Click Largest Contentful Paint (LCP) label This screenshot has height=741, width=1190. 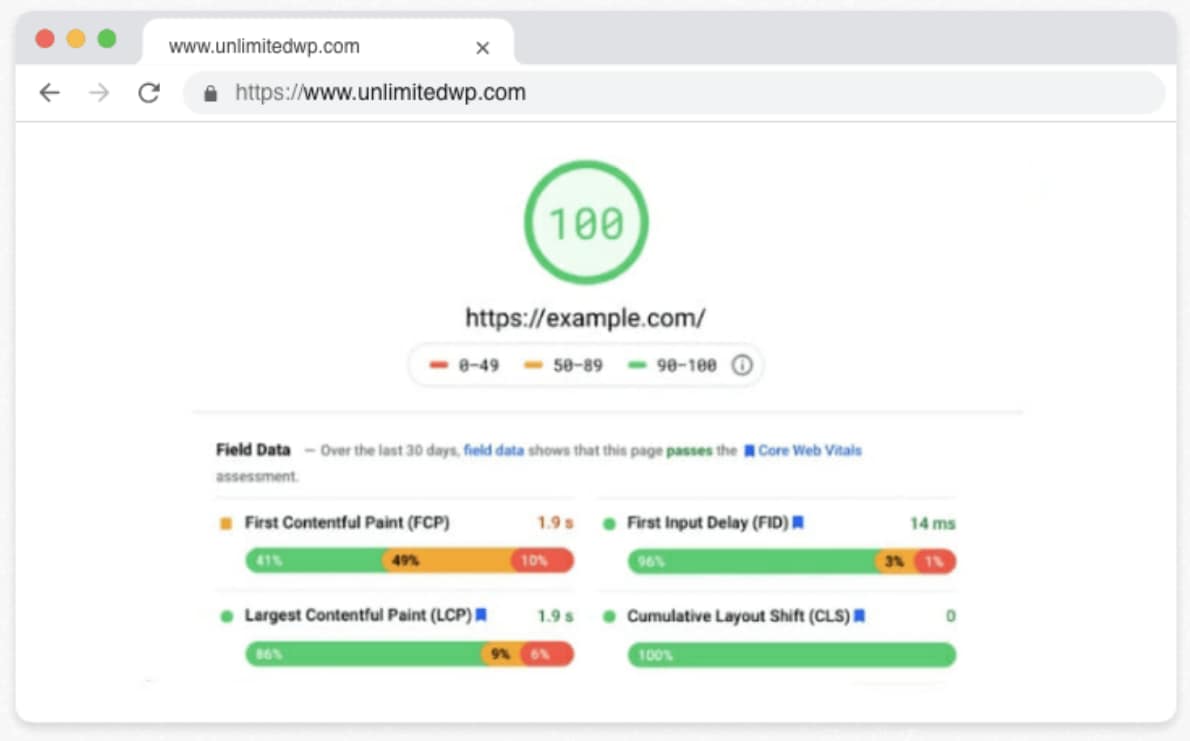tap(358, 615)
